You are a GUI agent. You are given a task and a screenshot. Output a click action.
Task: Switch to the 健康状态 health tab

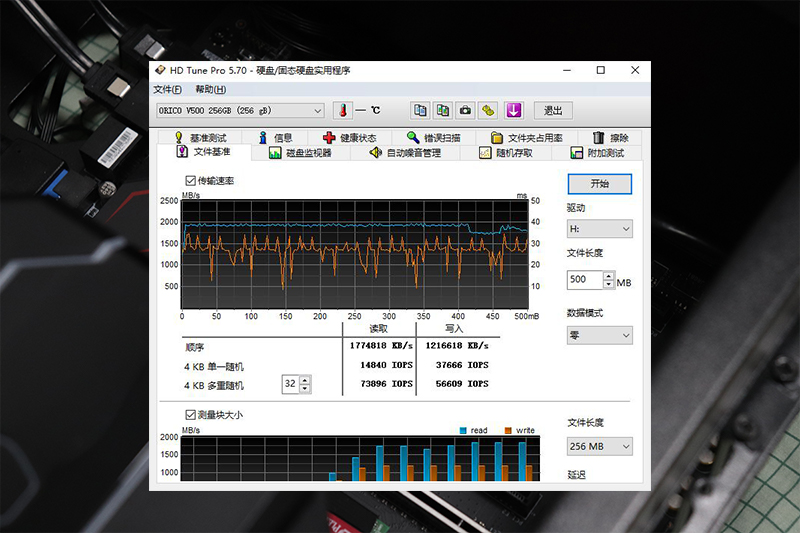coord(350,138)
